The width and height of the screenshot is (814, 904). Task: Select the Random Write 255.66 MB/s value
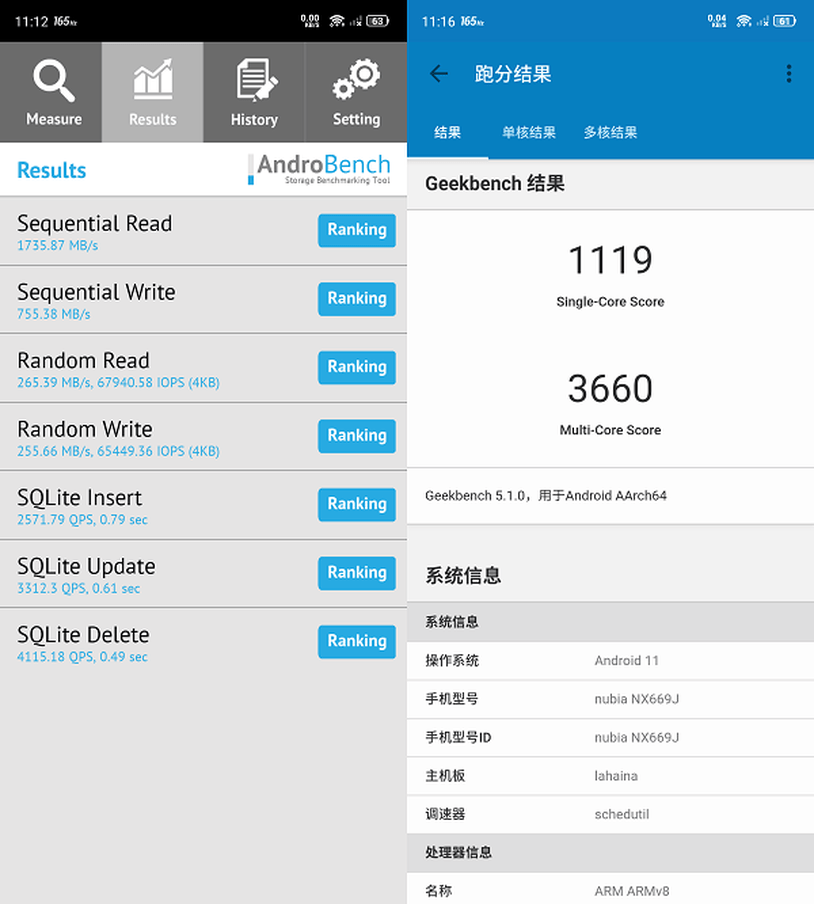(118, 451)
